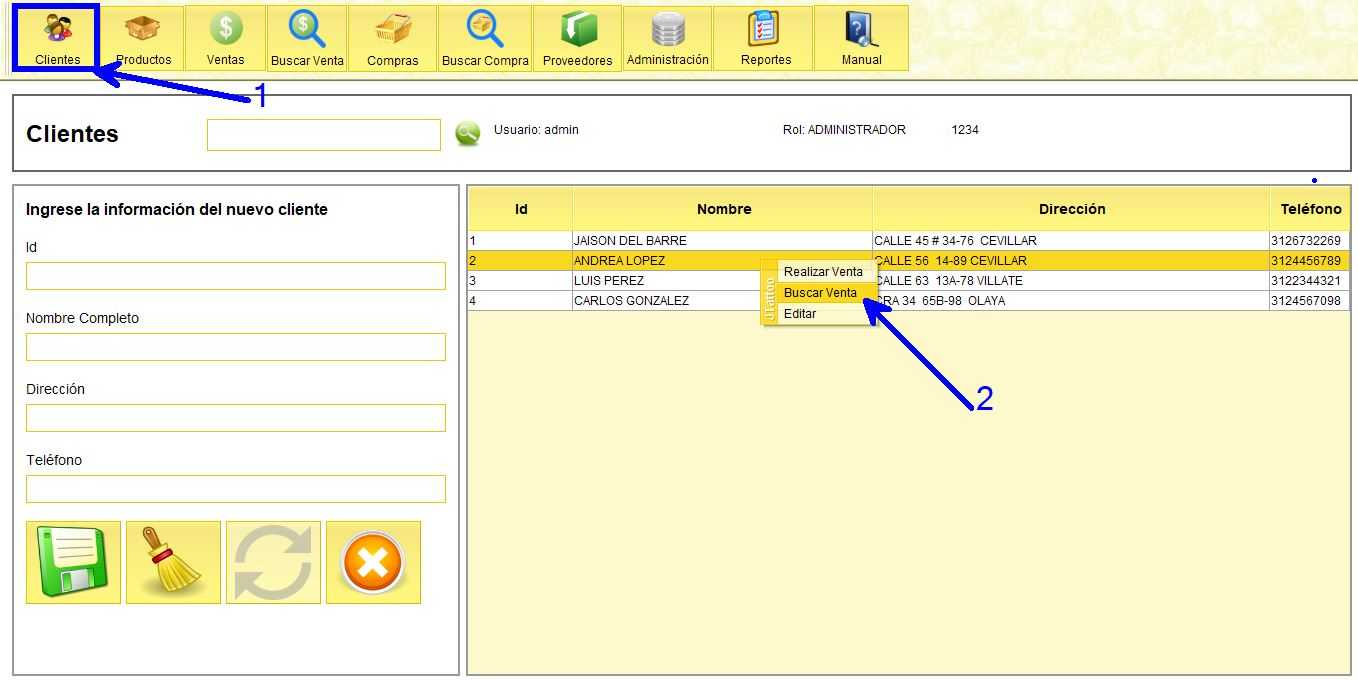Select Editar in the context menu
The height and width of the screenshot is (680, 1358).
(800, 314)
